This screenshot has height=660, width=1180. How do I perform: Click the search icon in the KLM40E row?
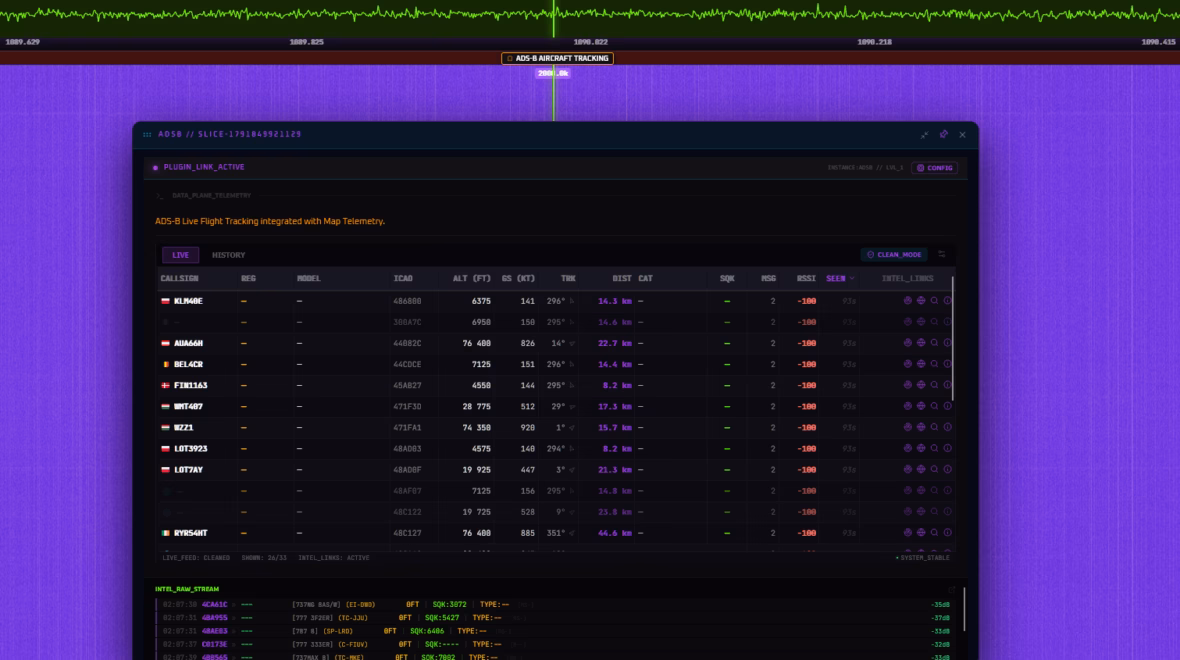935,301
